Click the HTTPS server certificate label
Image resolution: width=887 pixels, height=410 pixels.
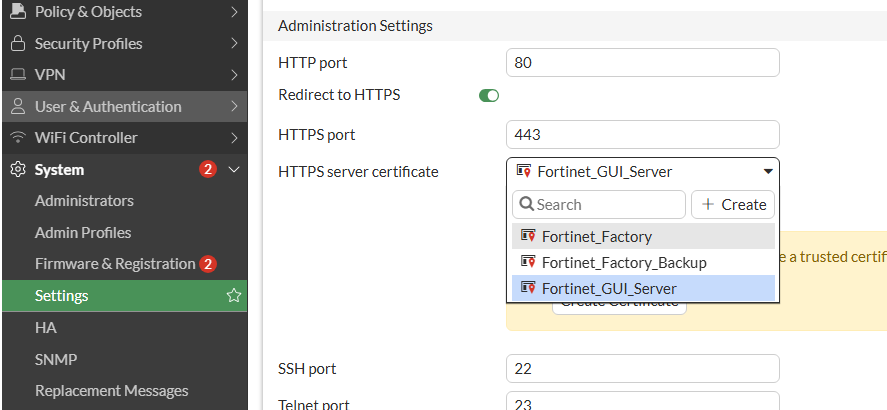358,171
